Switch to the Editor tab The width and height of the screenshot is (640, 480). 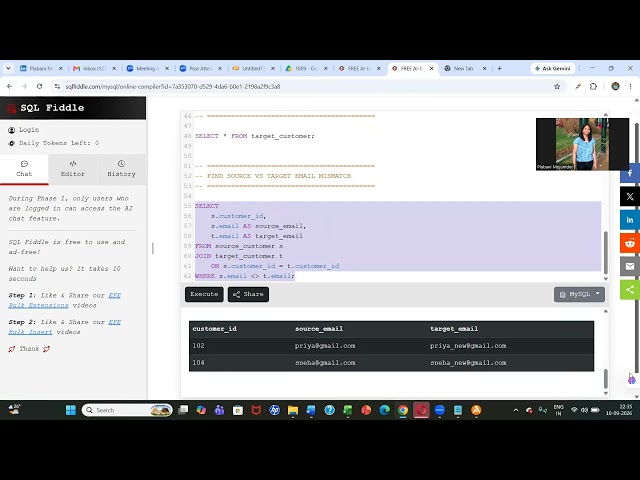(x=73, y=169)
